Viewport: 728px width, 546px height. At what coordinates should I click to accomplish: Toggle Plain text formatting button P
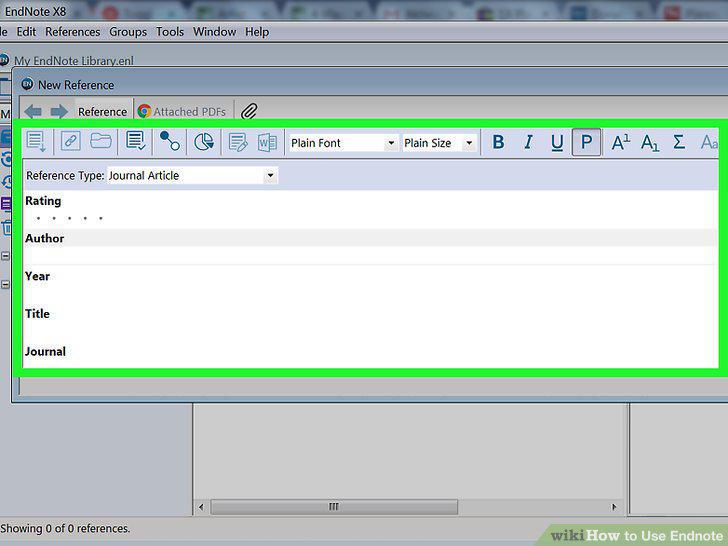586,142
